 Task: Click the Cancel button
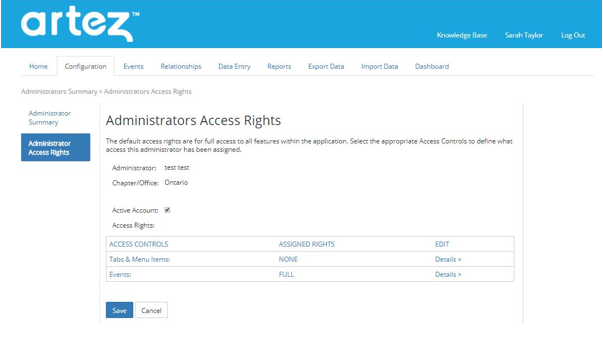[x=151, y=310]
